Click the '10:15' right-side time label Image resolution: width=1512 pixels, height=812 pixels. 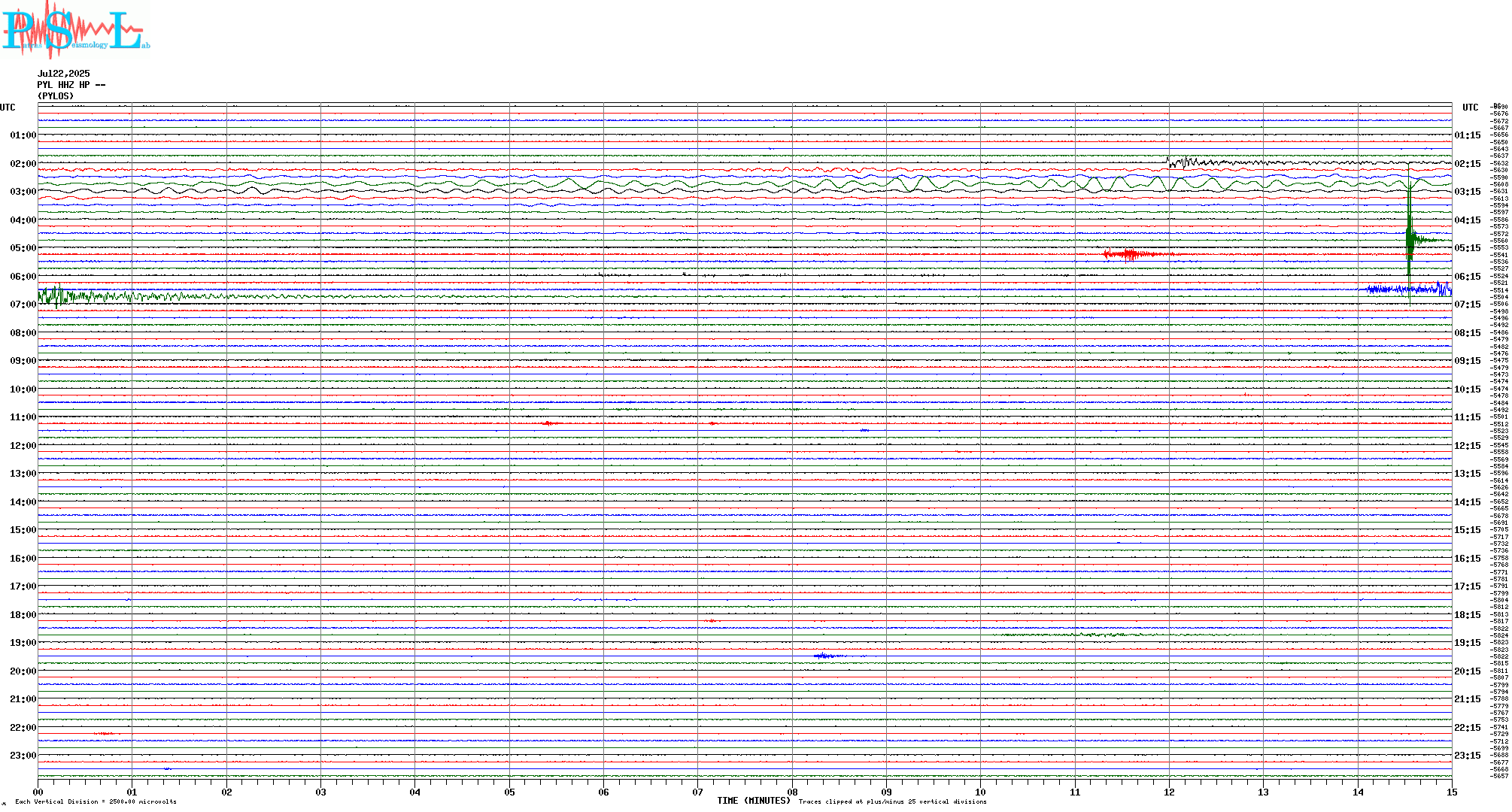[1468, 389]
